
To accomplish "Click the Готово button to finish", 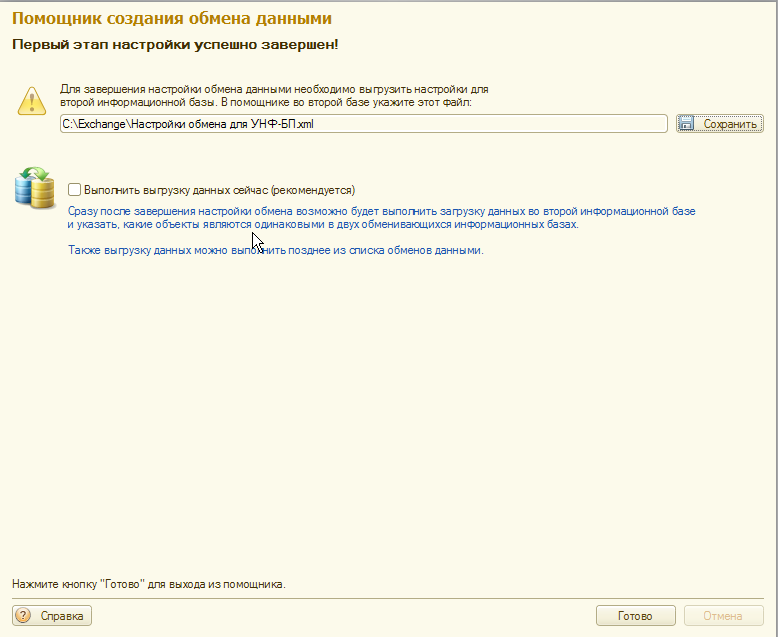I will coord(636,616).
